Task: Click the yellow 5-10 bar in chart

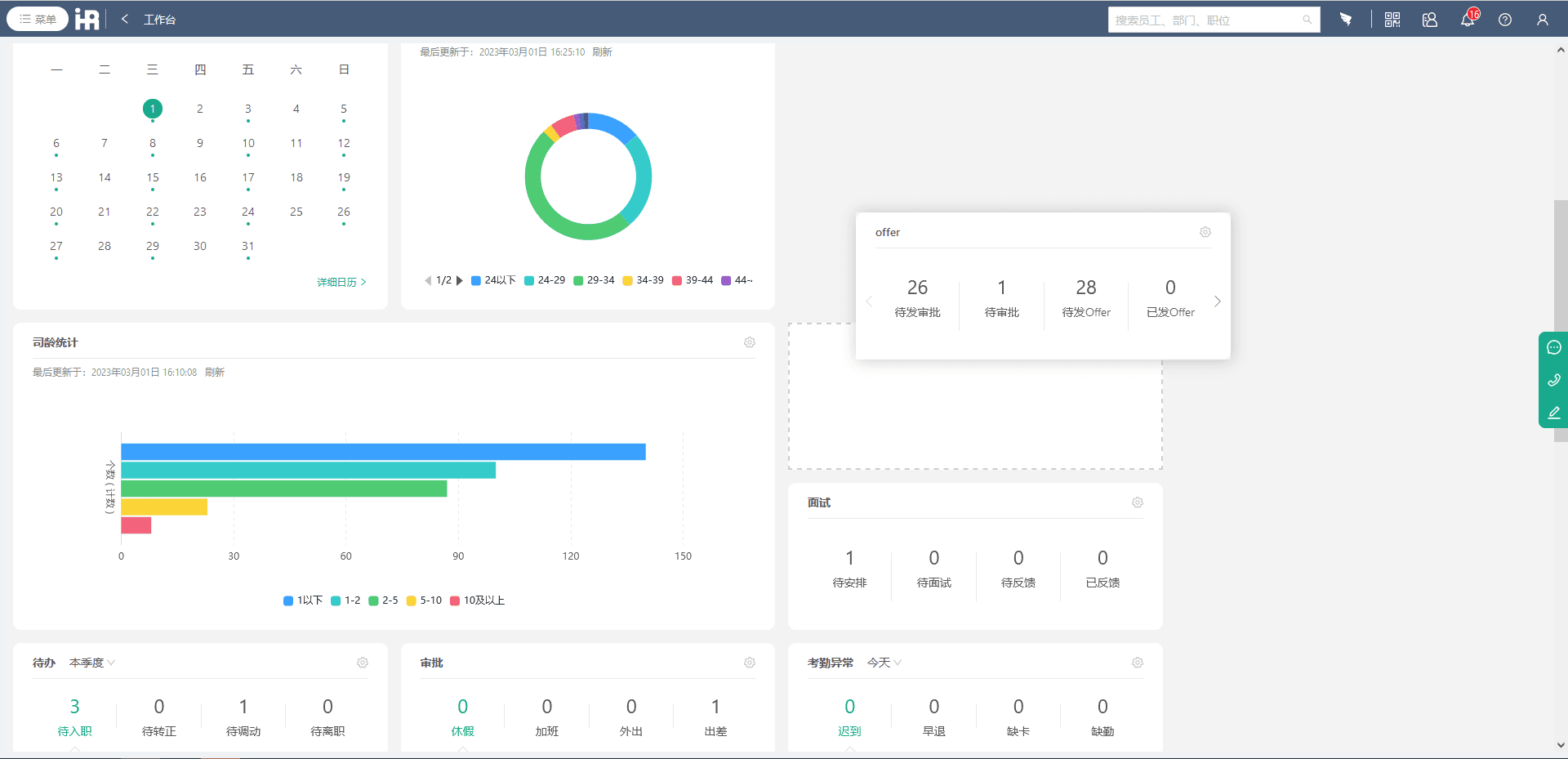Action: pyautogui.click(x=164, y=507)
